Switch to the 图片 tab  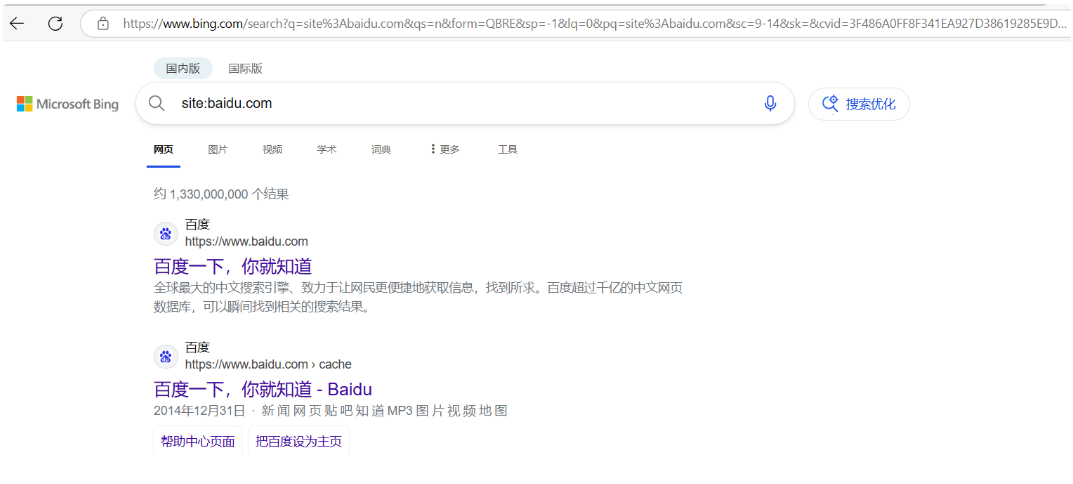click(218, 149)
